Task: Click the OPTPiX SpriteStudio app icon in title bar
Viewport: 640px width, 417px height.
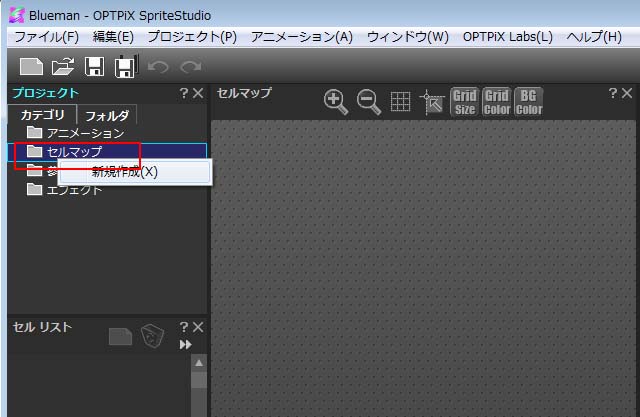Action: pyautogui.click(x=17, y=15)
